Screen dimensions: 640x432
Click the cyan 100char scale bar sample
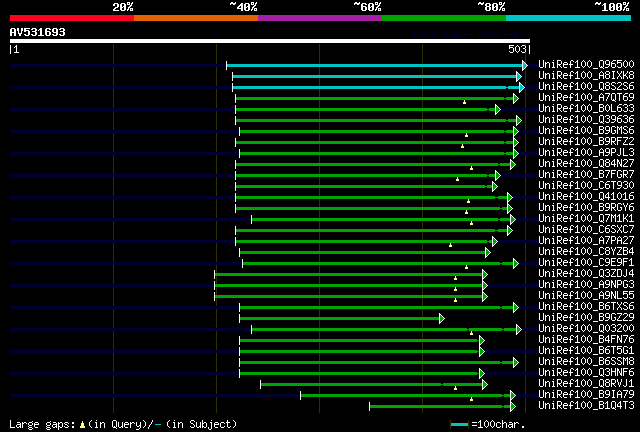click(x=459, y=425)
